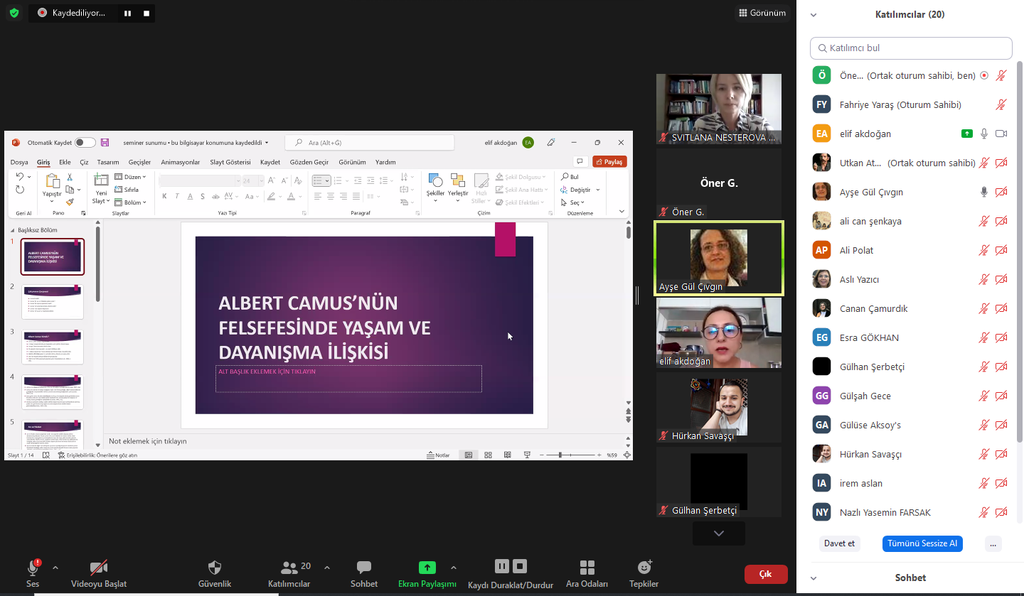This screenshot has height=596, width=1024.
Task: Open the Tepkiler reactions menu
Action: (644, 573)
